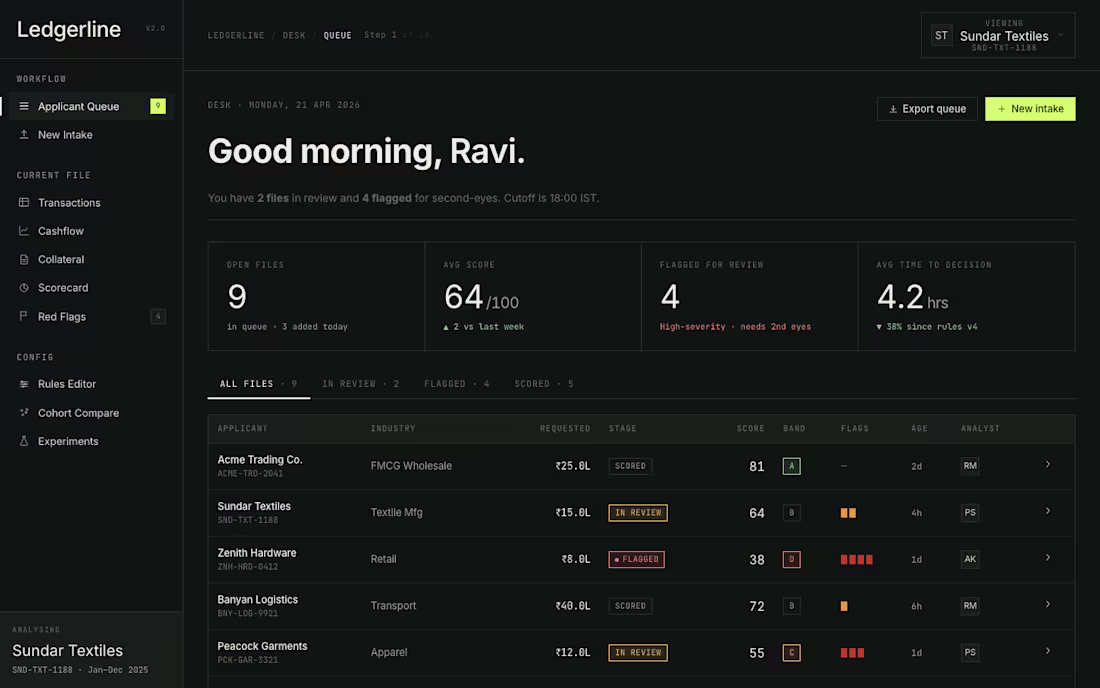Click the Ledgerline logo title
This screenshot has width=1100, height=688.
tap(69, 29)
